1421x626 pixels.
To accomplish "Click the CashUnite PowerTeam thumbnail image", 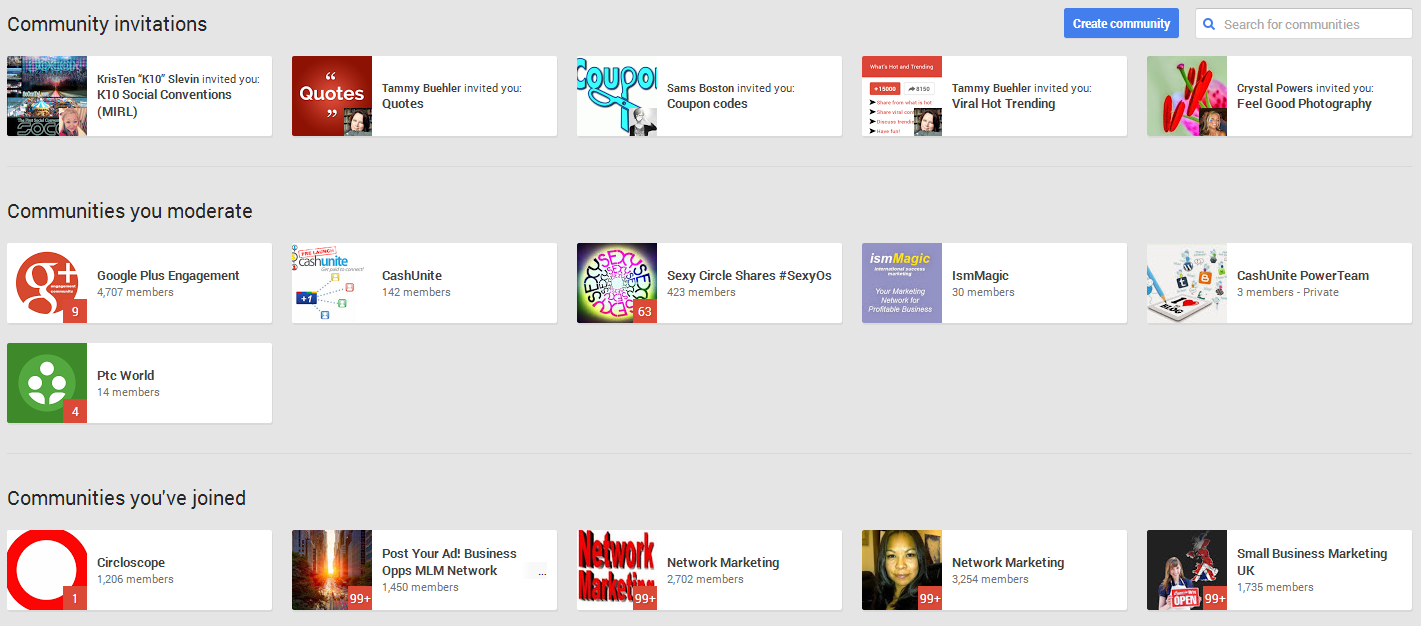I will [1187, 283].
